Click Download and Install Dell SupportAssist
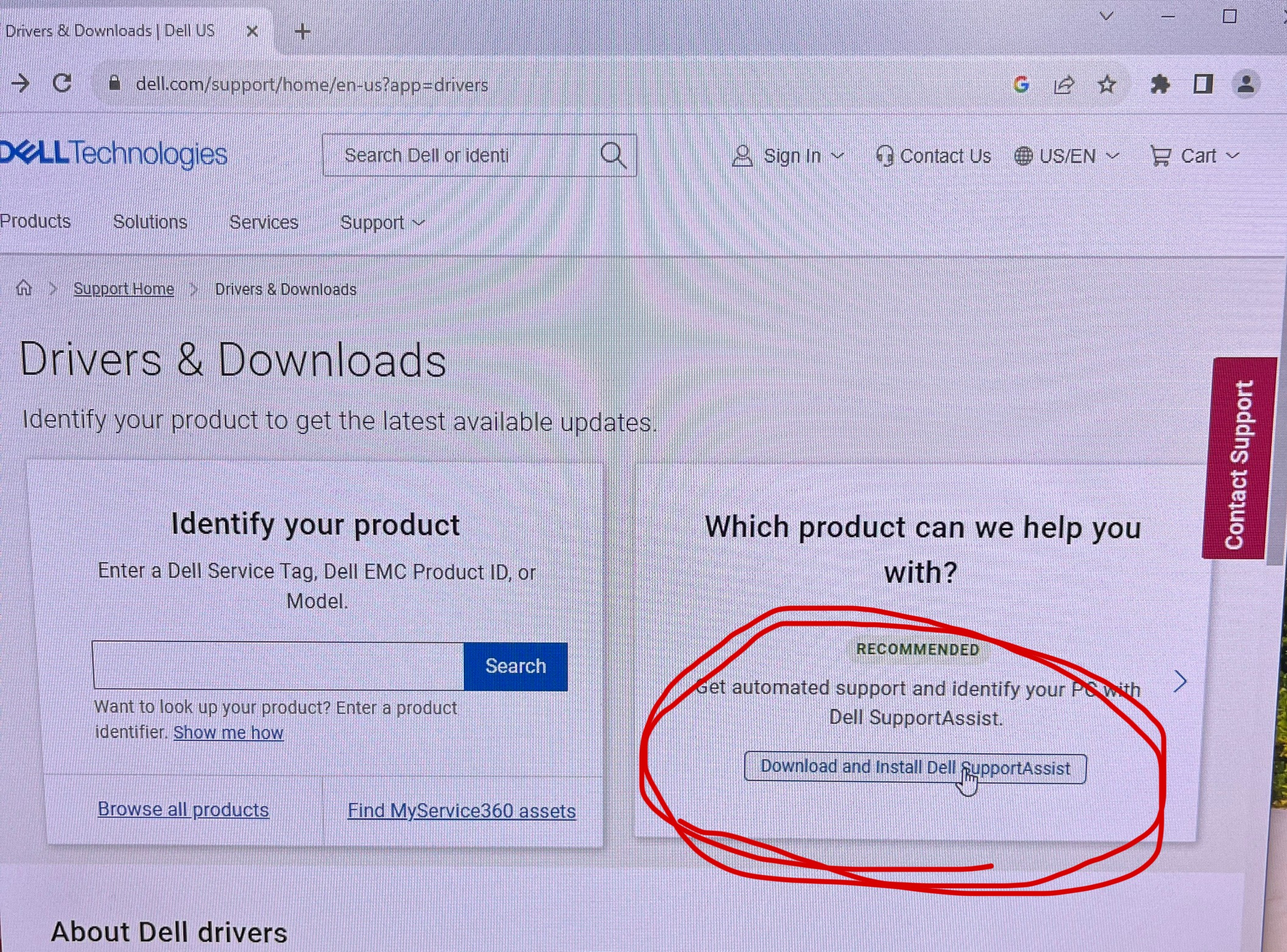1287x952 pixels. (x=914, y=768)
